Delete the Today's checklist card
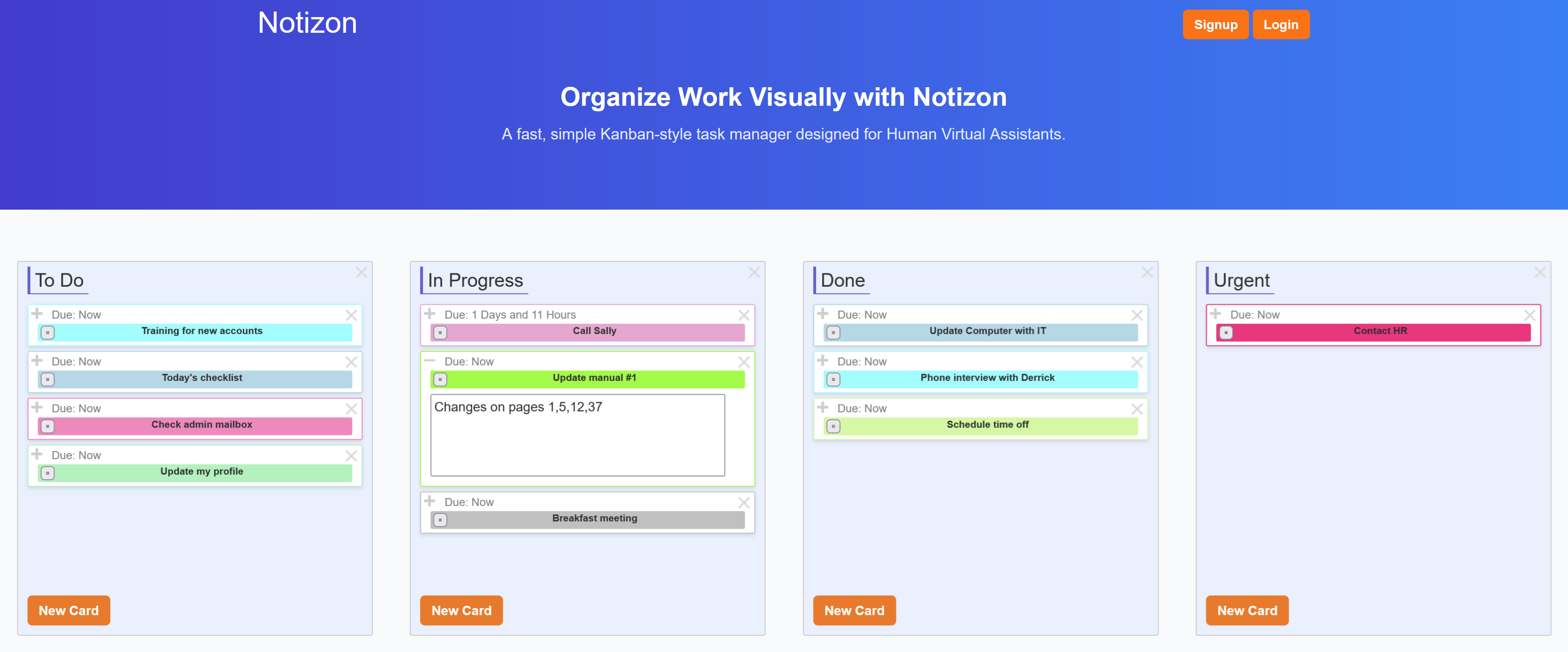This screenshot has height=652, width=1568. [x=351, y=362]
